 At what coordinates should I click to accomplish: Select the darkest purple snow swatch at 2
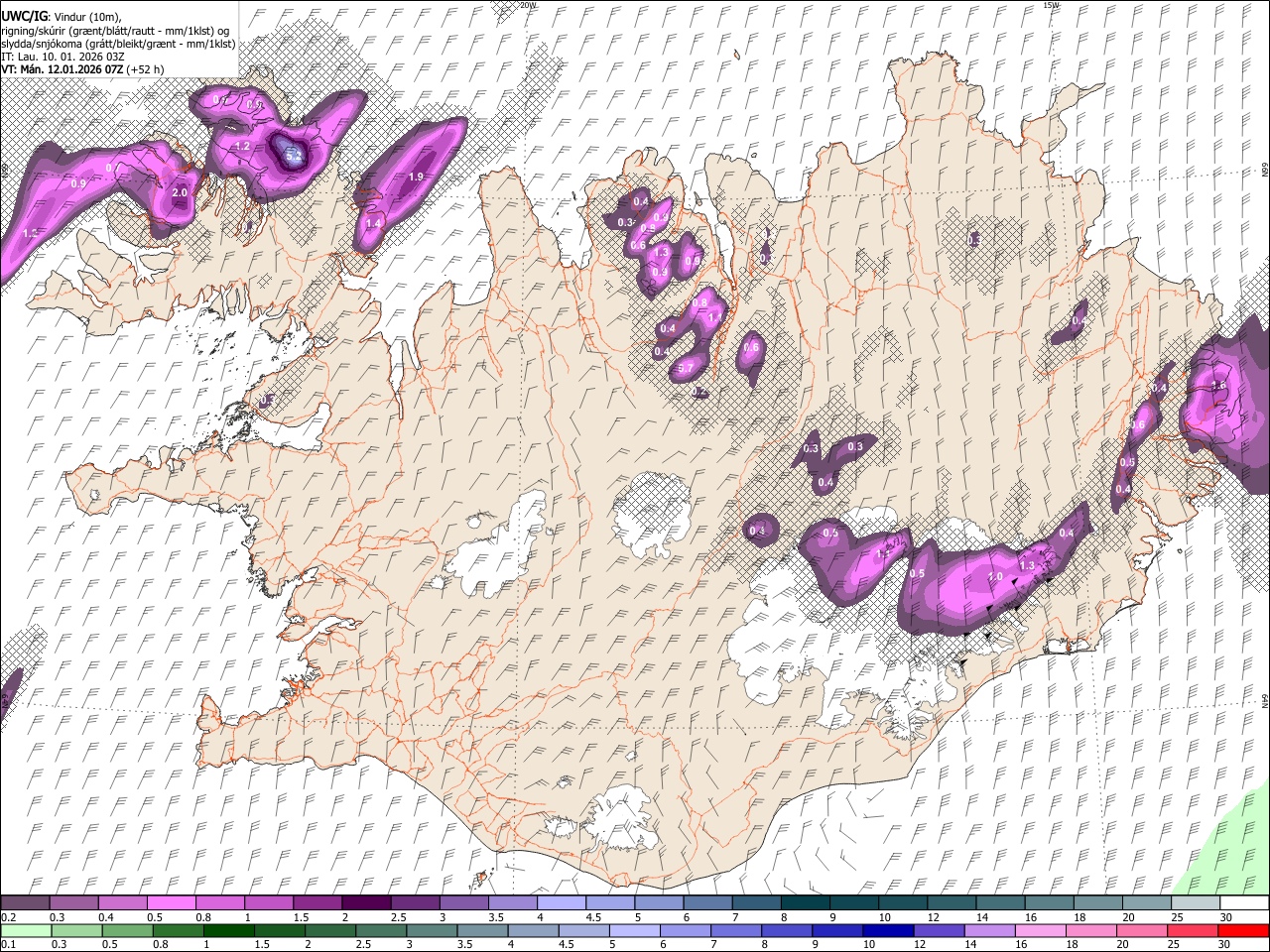(366, 902)
